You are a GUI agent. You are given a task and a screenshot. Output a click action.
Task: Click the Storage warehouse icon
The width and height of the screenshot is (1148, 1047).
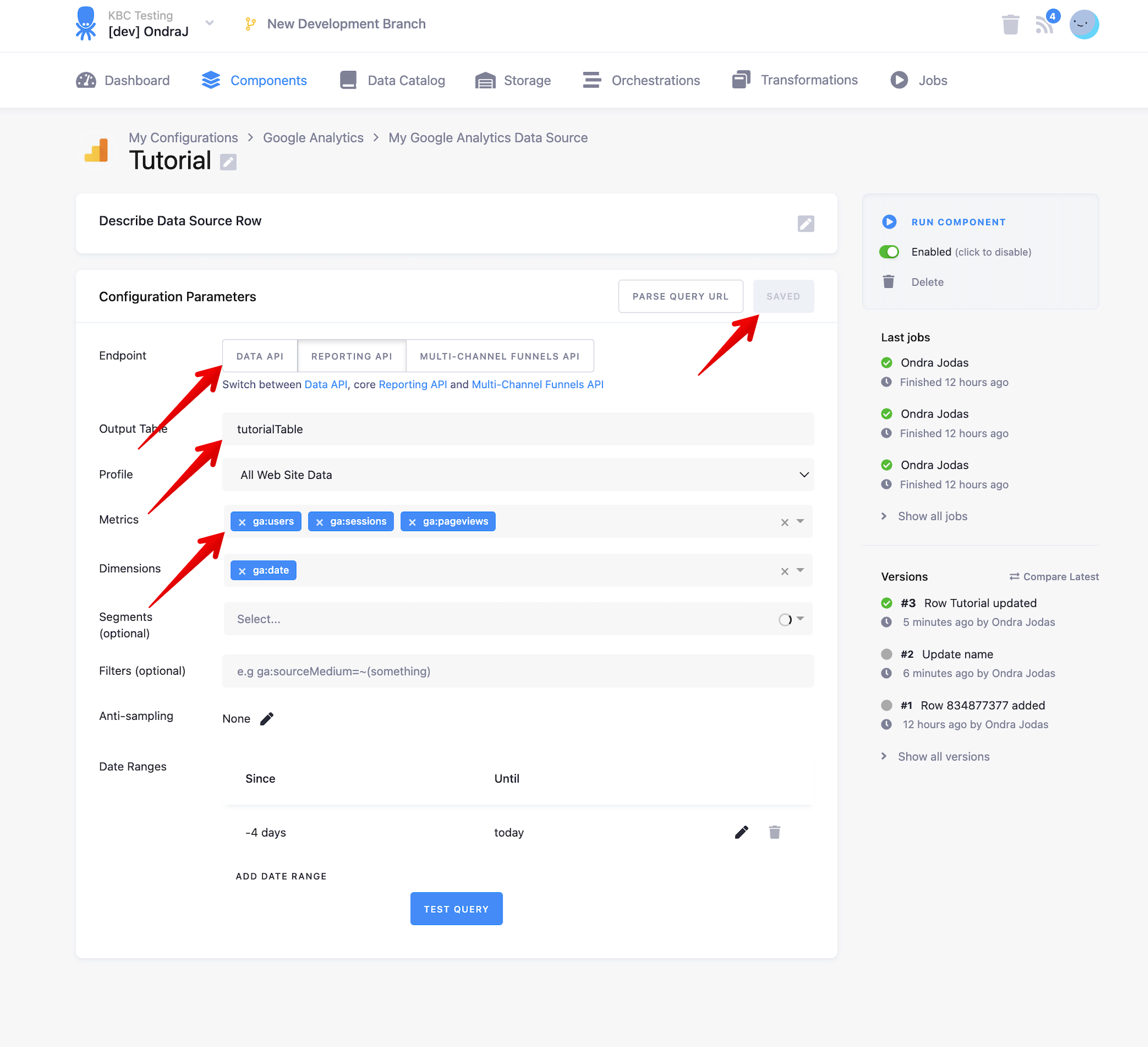tap(485, 80)
